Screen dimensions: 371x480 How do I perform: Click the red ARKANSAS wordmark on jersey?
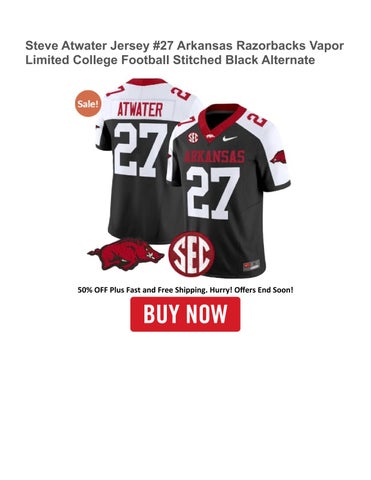[x=214, y=156]
